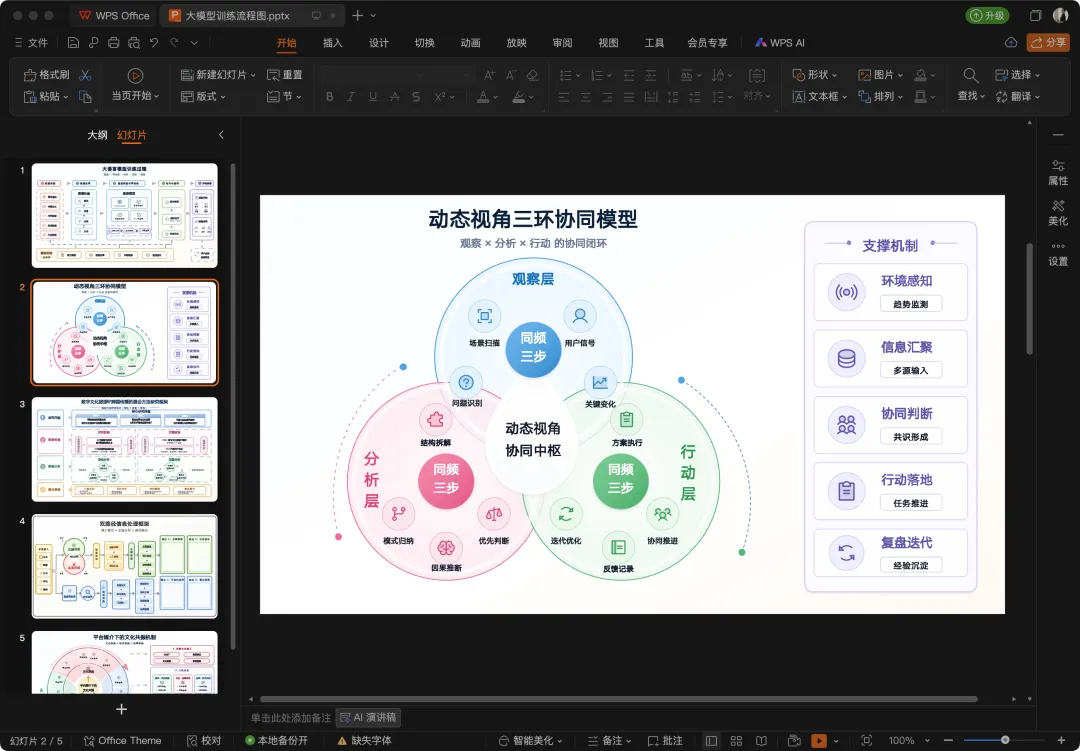Click the 缺失字体 warning indicator
Image resolution: width=1080 pixels, height=751 pixels.
coord(364,741)
